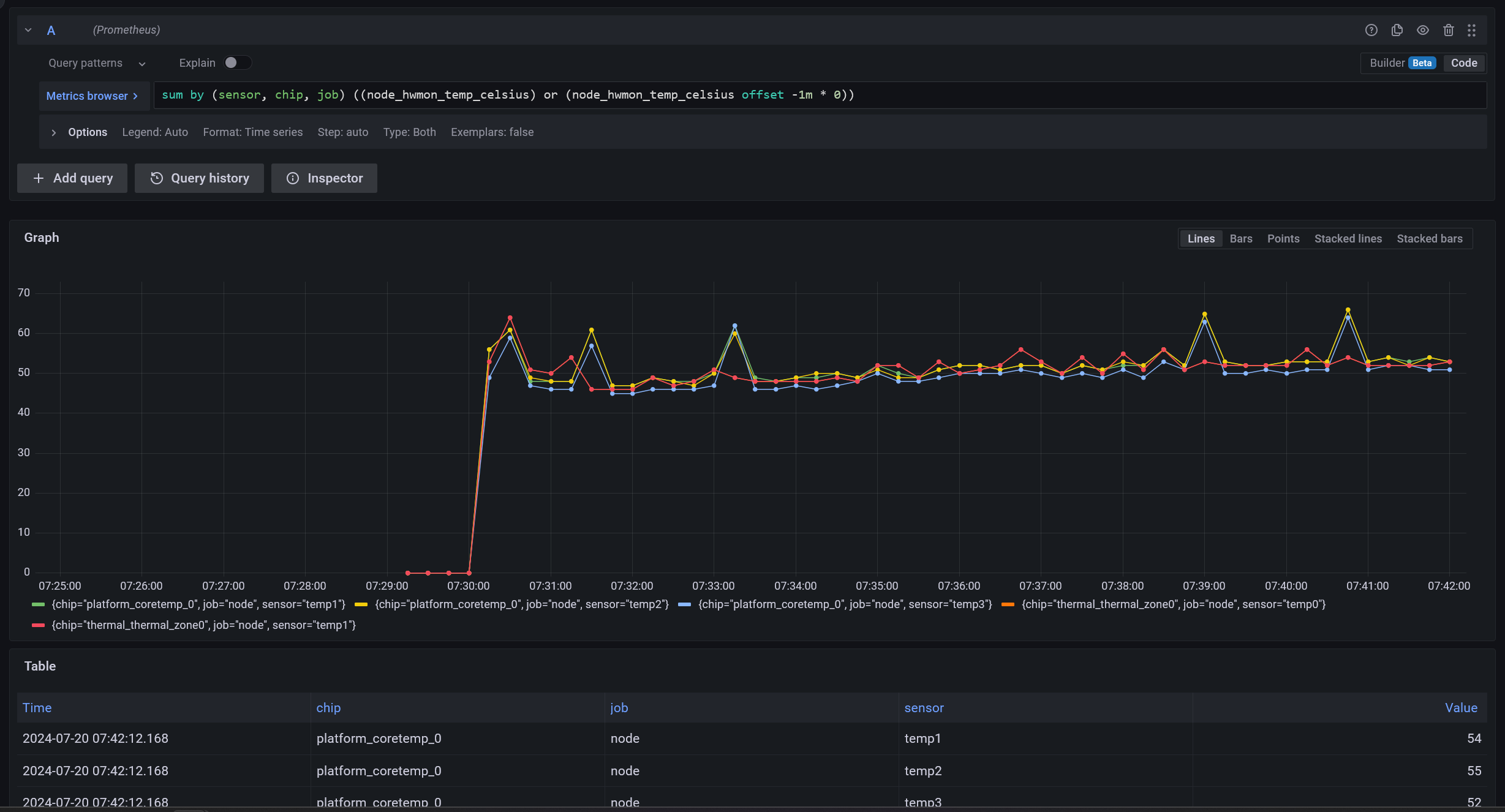Select the Points graph style
The image size is (1505, 812).
tap(1283, 239)
